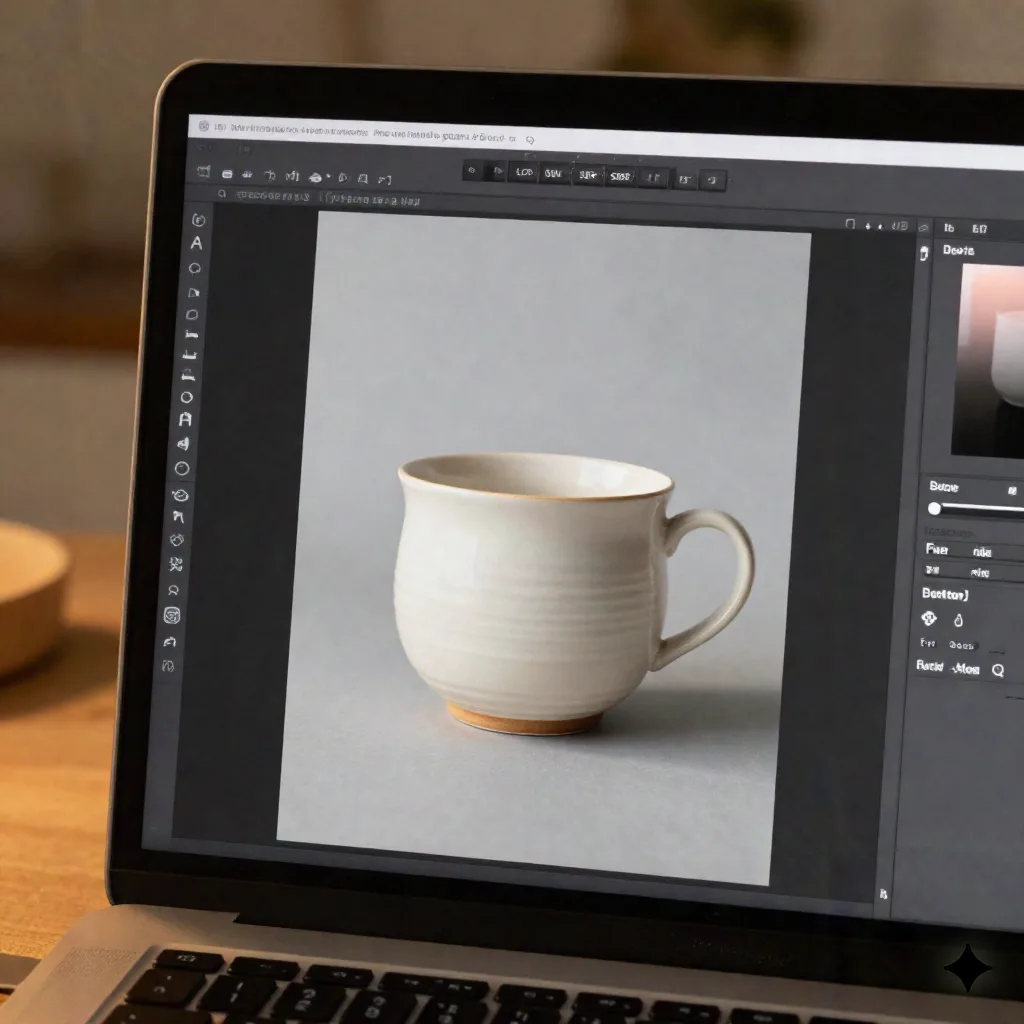This screenshot has width=1024, height=1024.
Task: Click the small square icon above canvas top-right
Action: 850,224
